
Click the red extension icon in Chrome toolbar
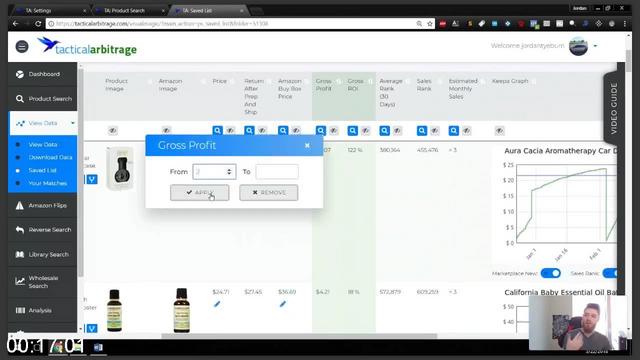[443, 24]
